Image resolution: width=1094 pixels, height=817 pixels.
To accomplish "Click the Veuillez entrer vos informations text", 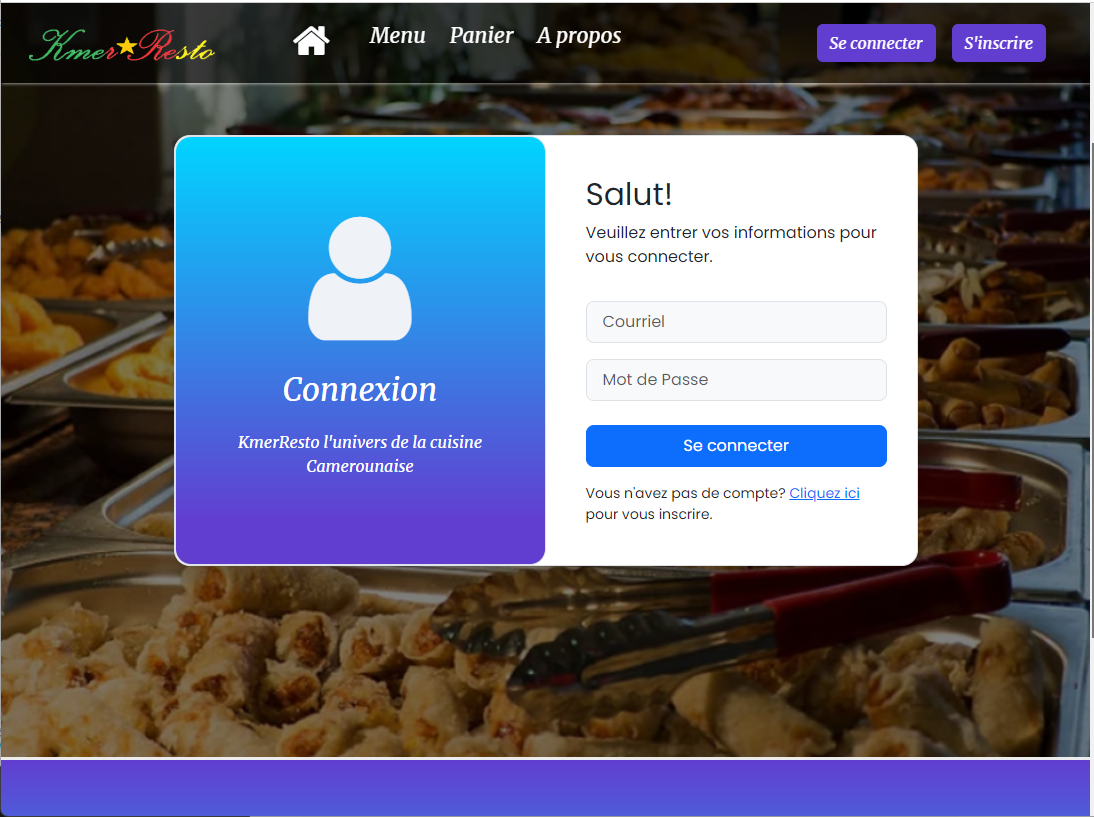I will coord(730,244).
